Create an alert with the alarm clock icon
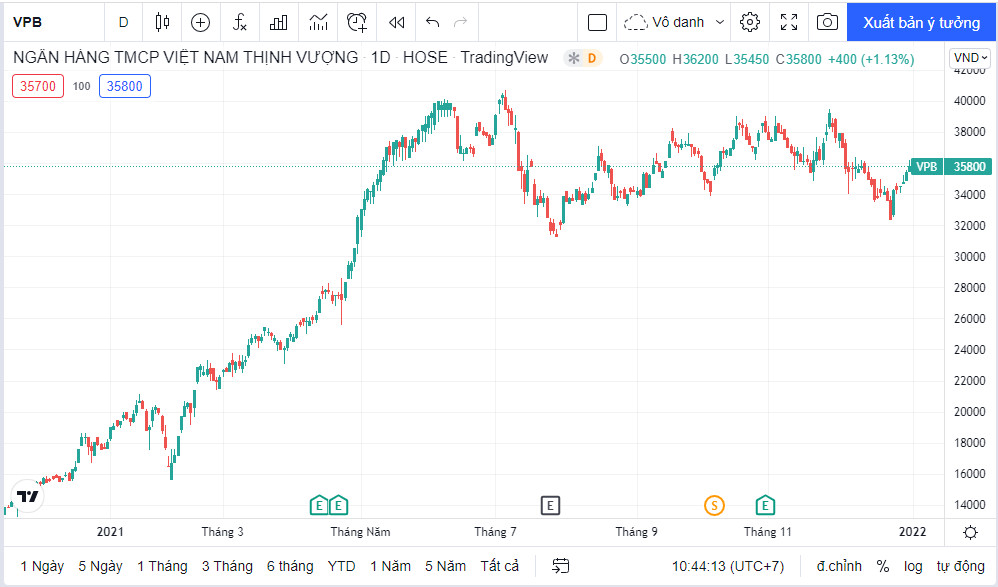 point(357,22)
